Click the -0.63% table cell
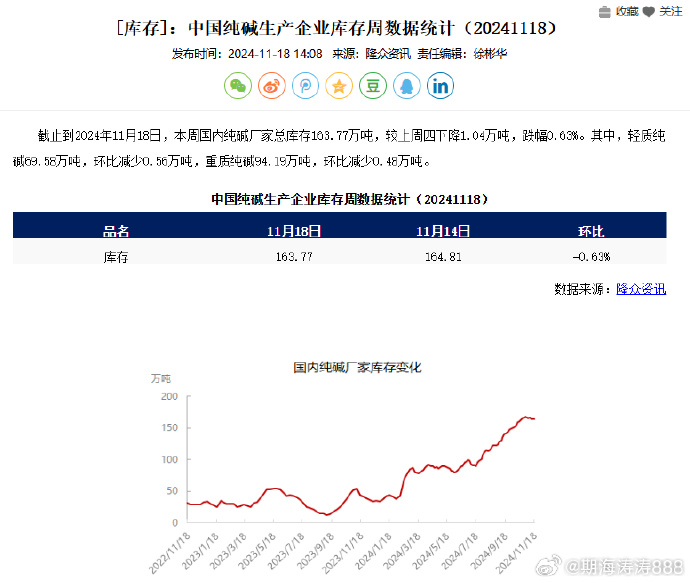This screenshot has height=583, width=690. point(591,257)
